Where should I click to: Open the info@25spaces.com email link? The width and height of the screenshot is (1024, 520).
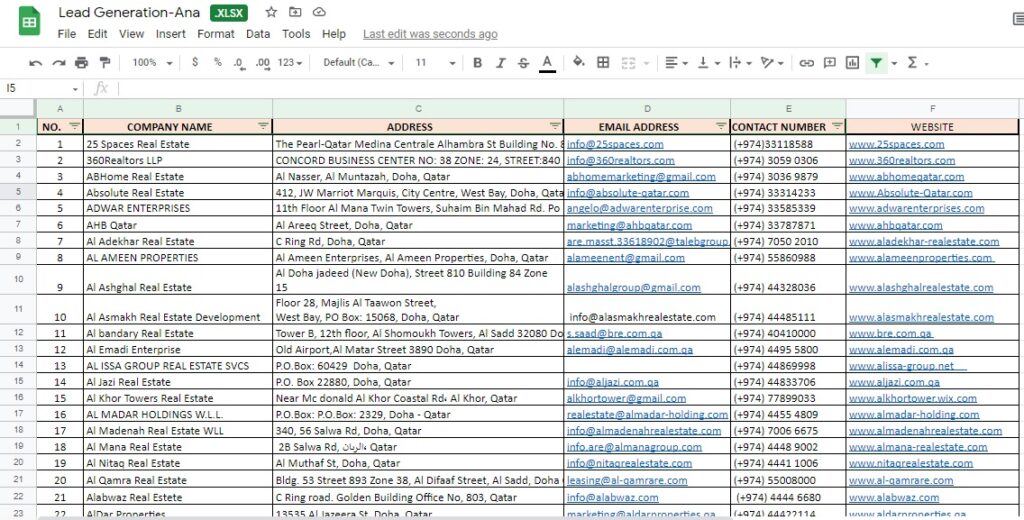click(615, 144)
